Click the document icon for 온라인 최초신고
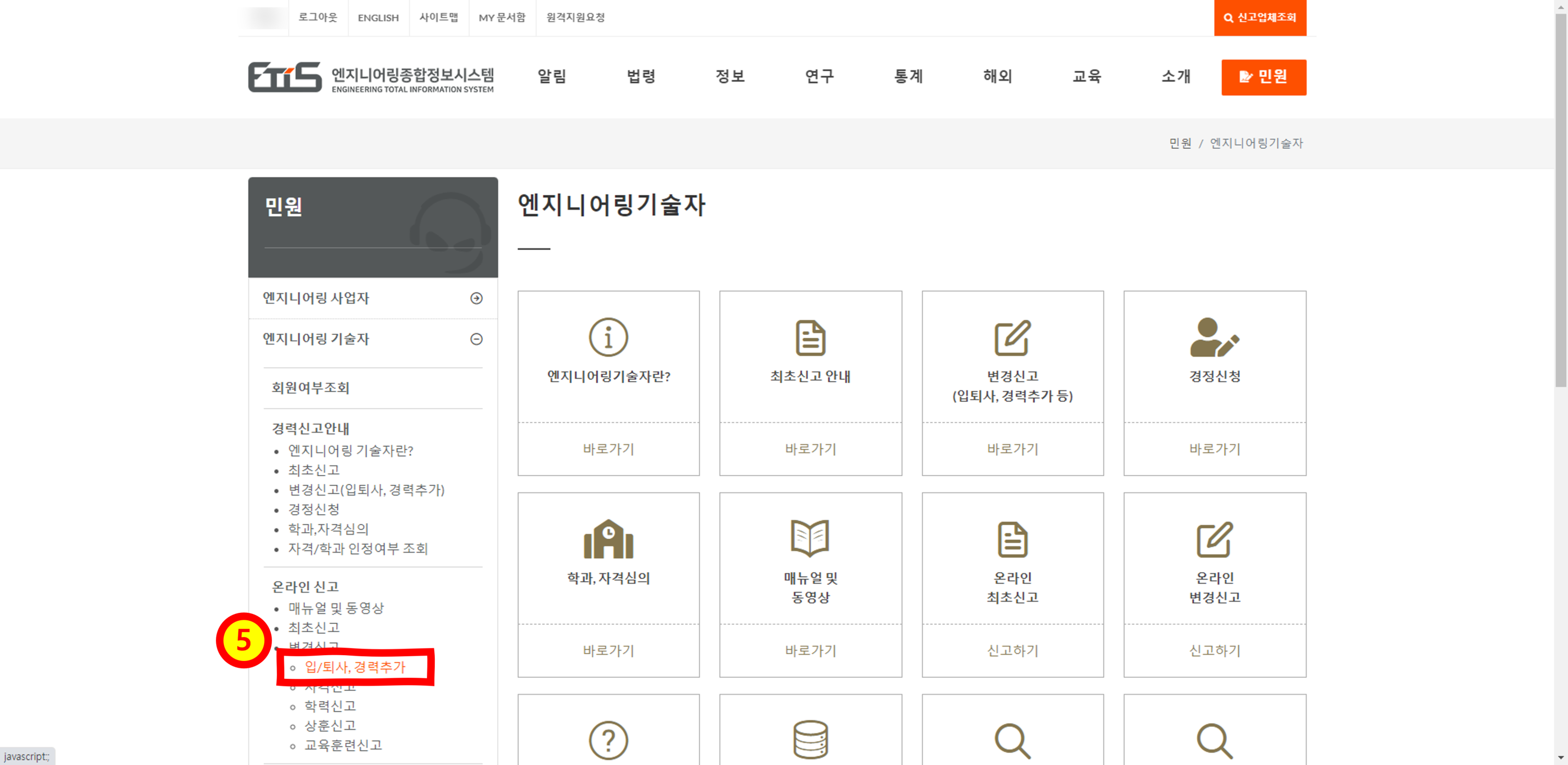Image resolution: width=1568 pixels, height=765 pixels. (x=1012, y=539)
